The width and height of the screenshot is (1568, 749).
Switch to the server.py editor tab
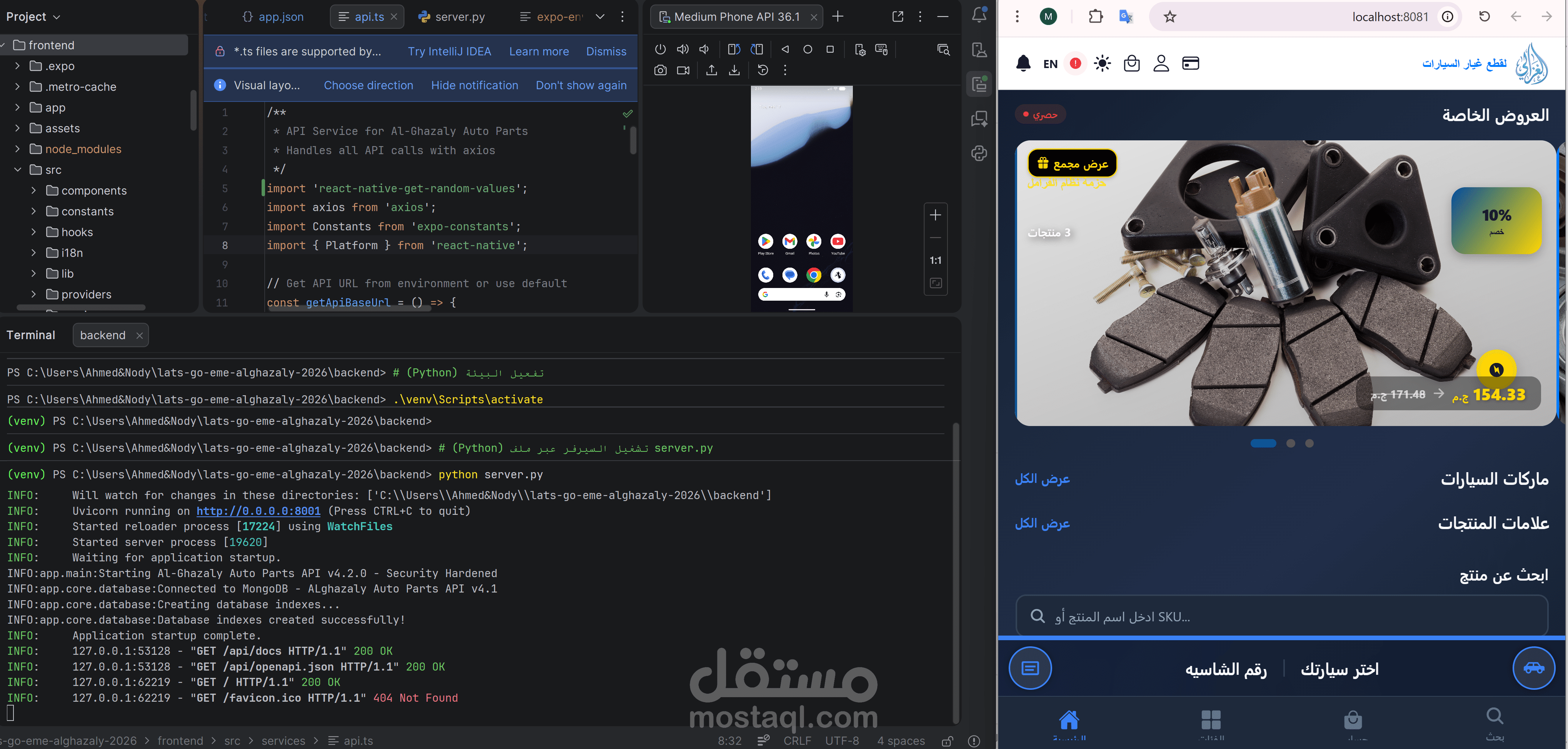(x=452, y=17)
